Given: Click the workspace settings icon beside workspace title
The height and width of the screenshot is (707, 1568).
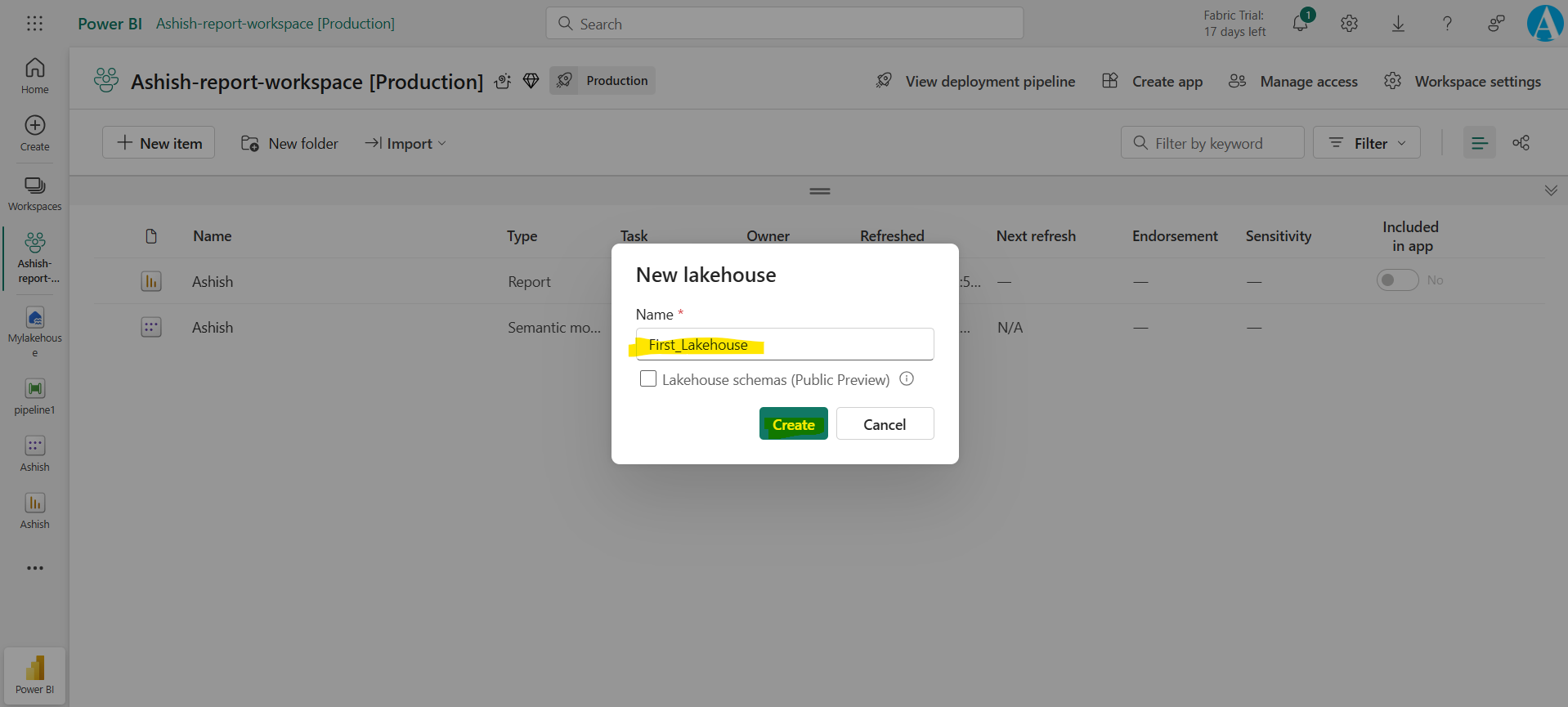Looking at the screenshot, I should pos(503,81).
